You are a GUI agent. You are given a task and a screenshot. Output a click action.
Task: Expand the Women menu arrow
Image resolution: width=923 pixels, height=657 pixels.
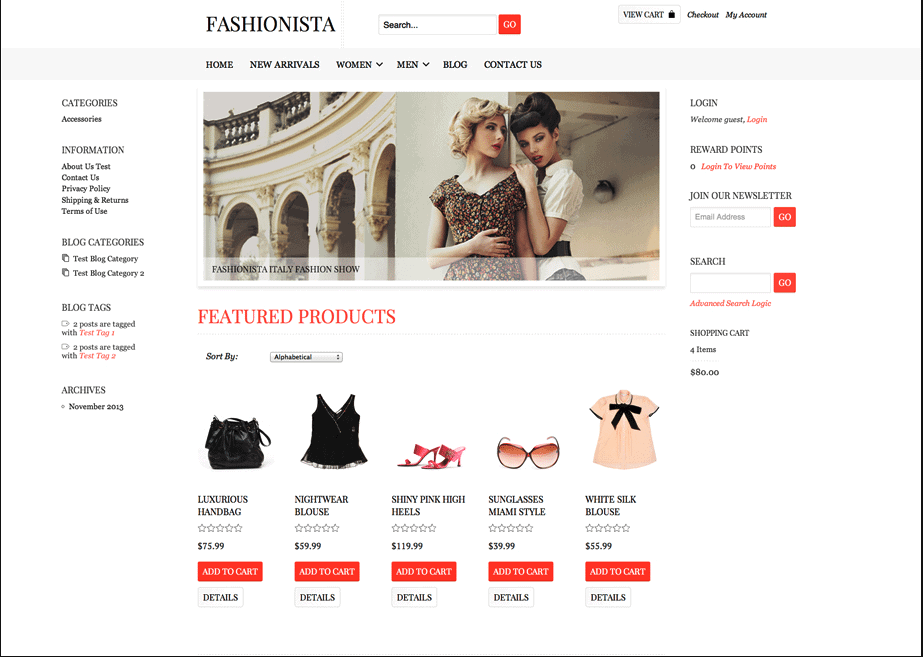[380, 65]
